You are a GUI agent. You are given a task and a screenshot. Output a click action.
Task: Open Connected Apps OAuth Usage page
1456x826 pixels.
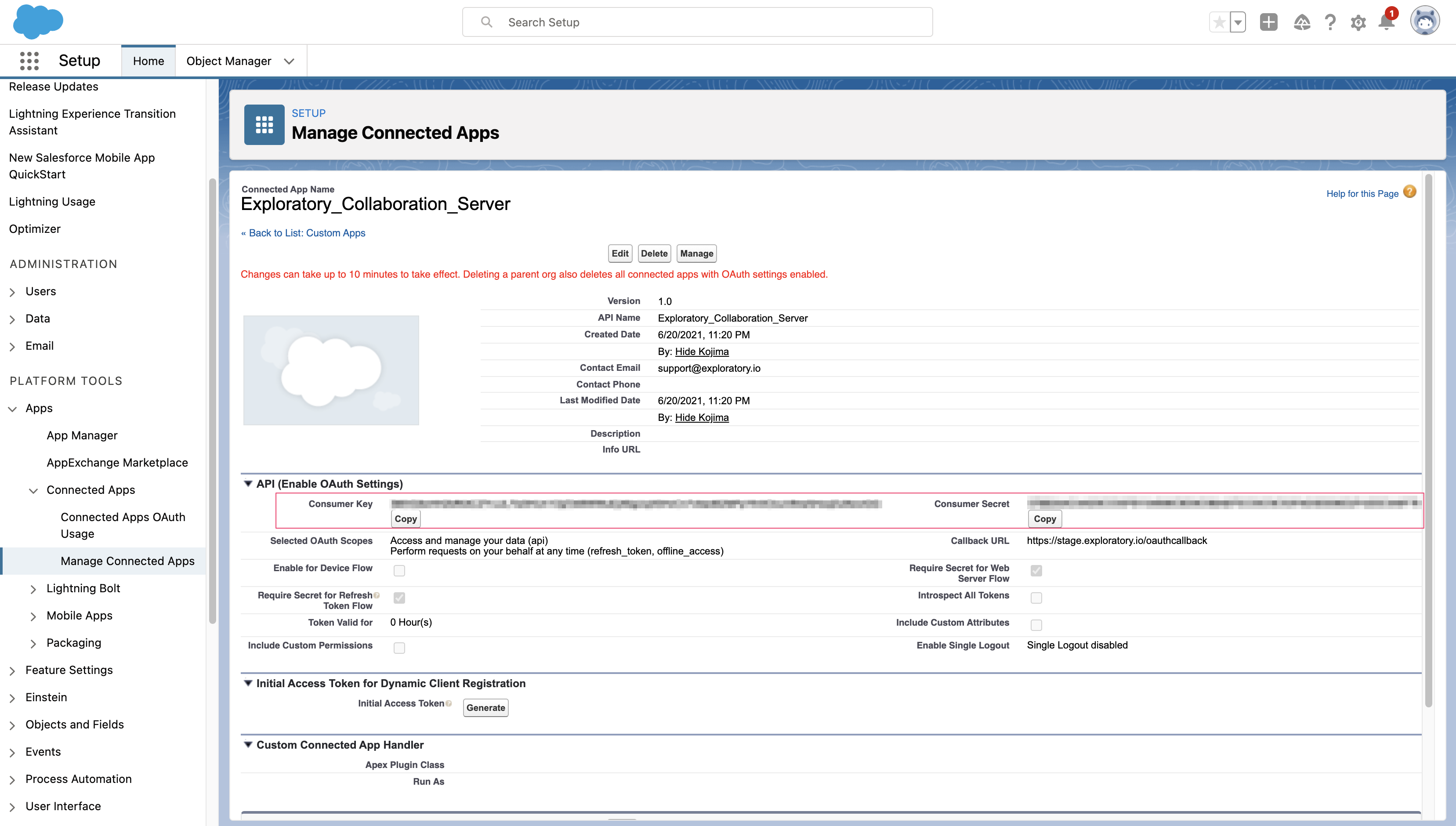pos(123,525)
